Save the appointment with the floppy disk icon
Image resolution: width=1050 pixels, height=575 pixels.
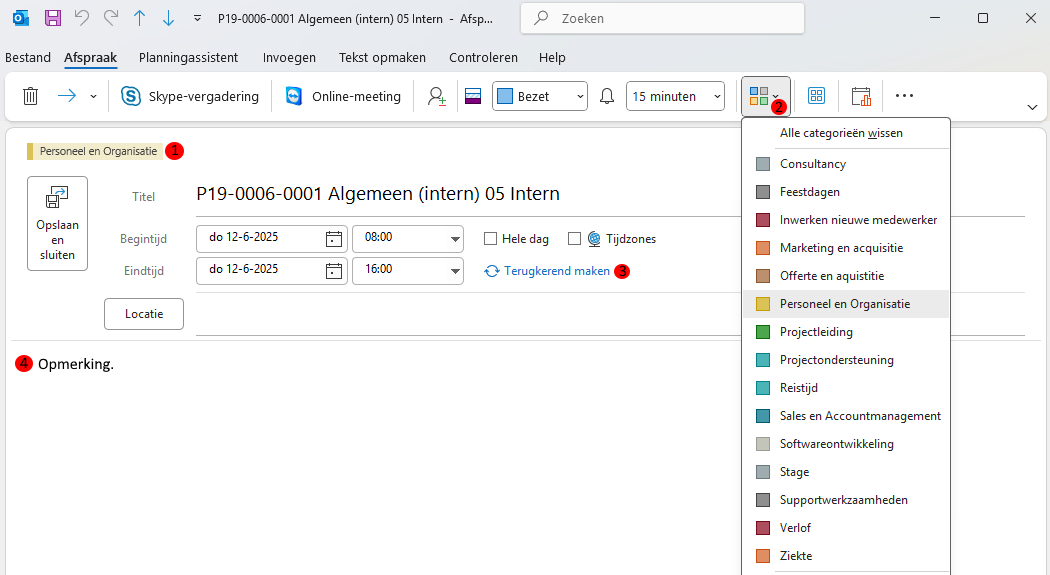53,18
